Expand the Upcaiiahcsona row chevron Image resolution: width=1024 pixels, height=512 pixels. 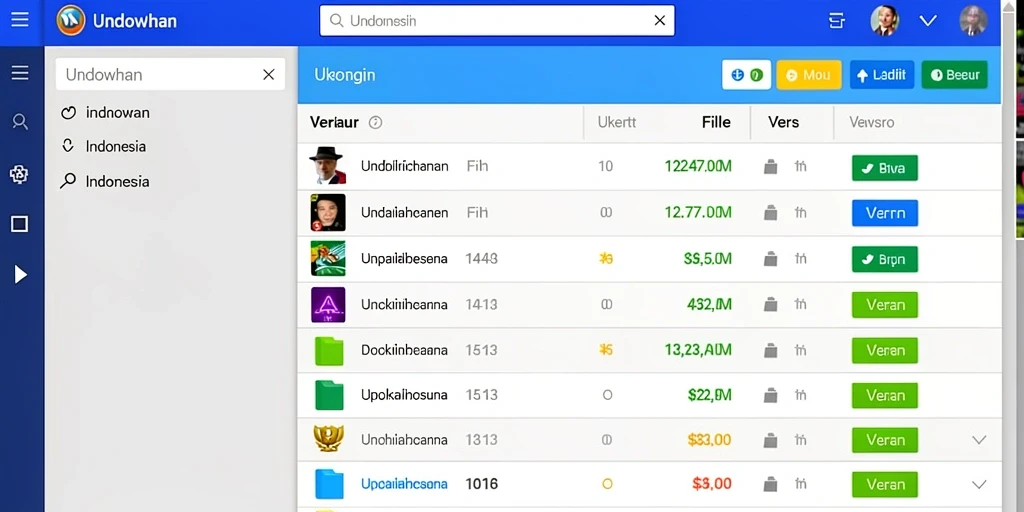[978, 485]
